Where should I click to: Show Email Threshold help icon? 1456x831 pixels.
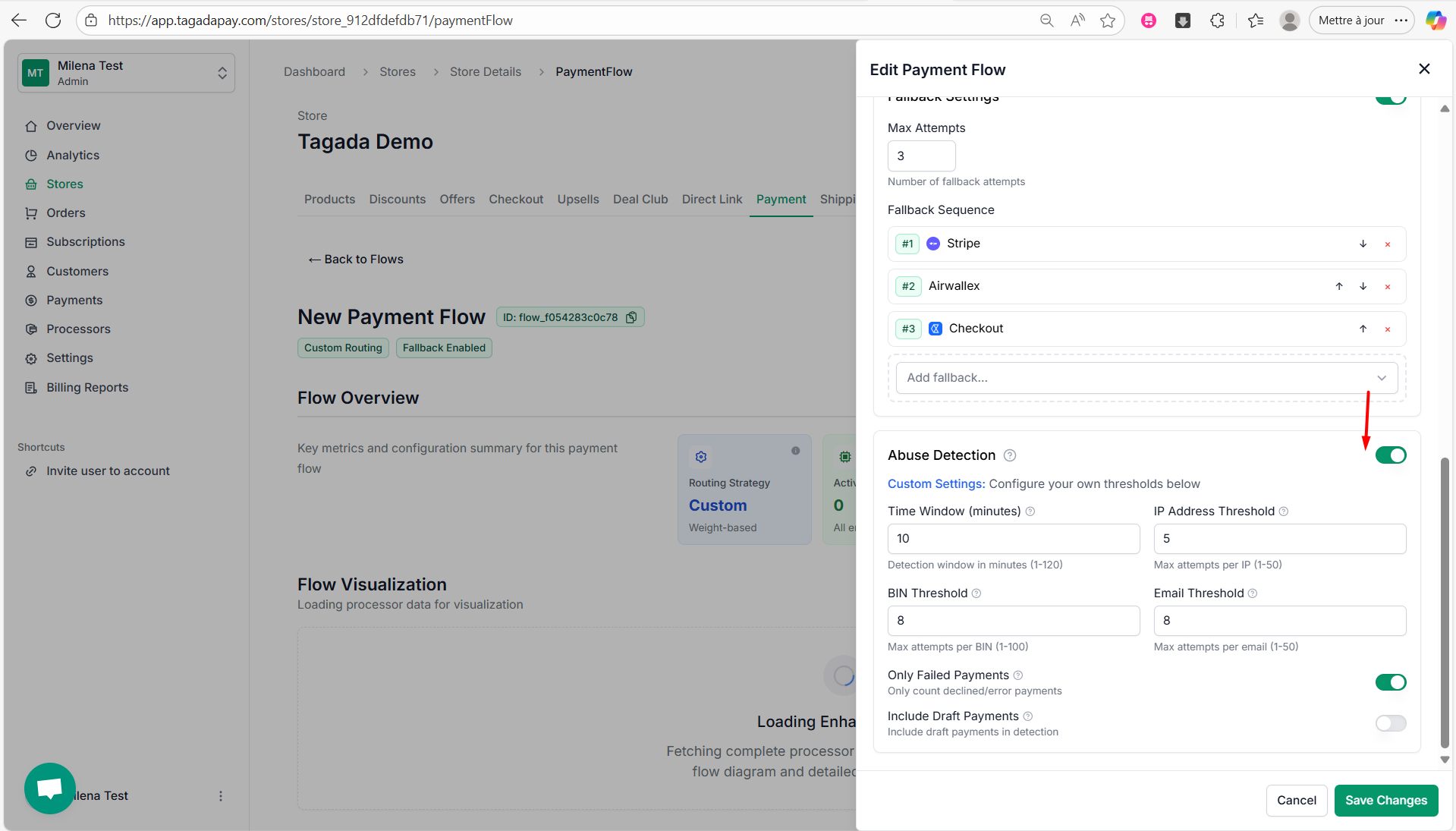[1253, 593]
